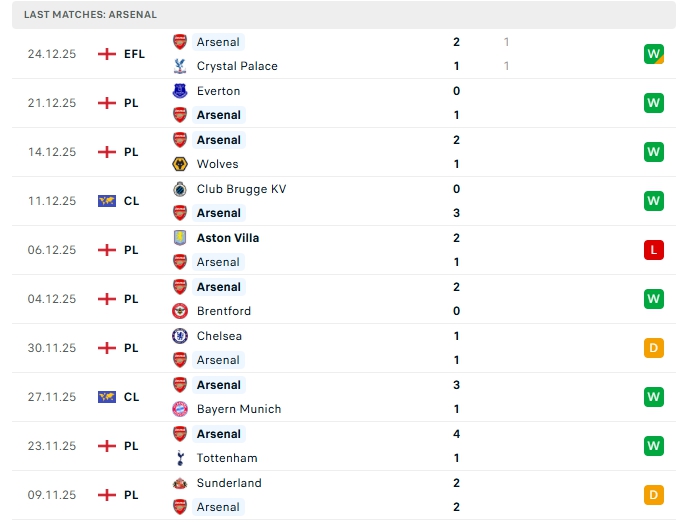Open the Bayern Munich team link
Viewport: 682px width, 522px height.
(x=239, y=409)
